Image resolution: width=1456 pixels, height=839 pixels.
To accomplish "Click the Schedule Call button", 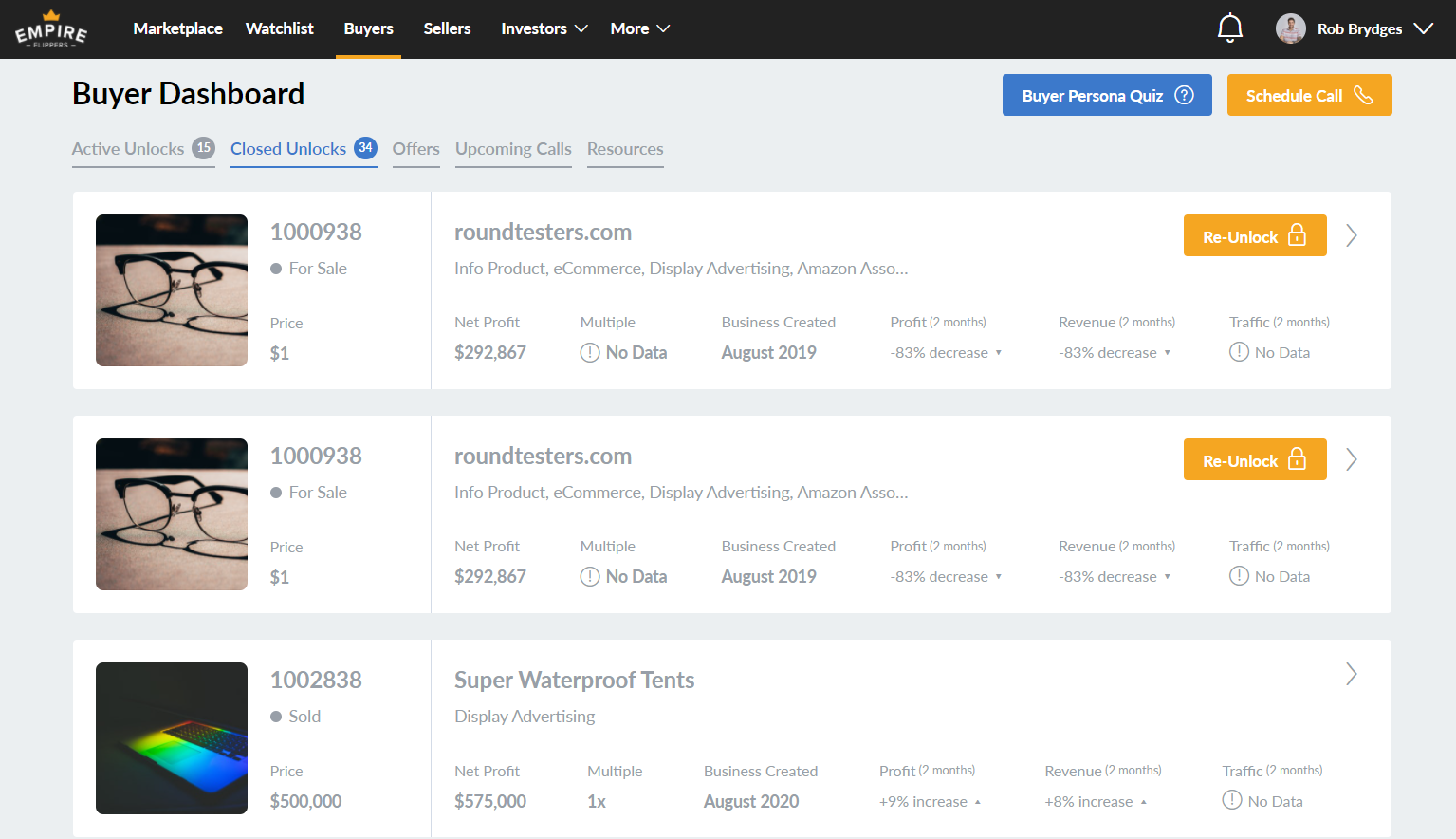I will 1309,95.
